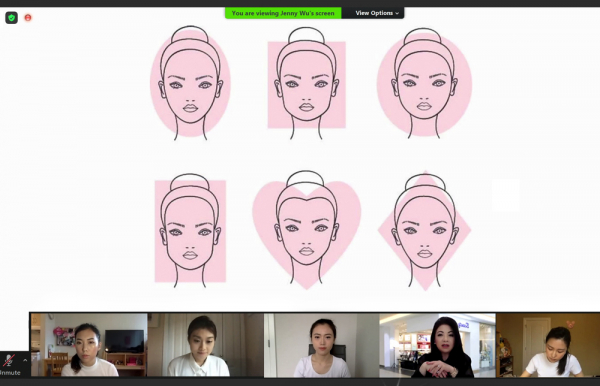The image size is (600, 386).
Task: Click the diamond face shape illustration
Action: [424, 231]
